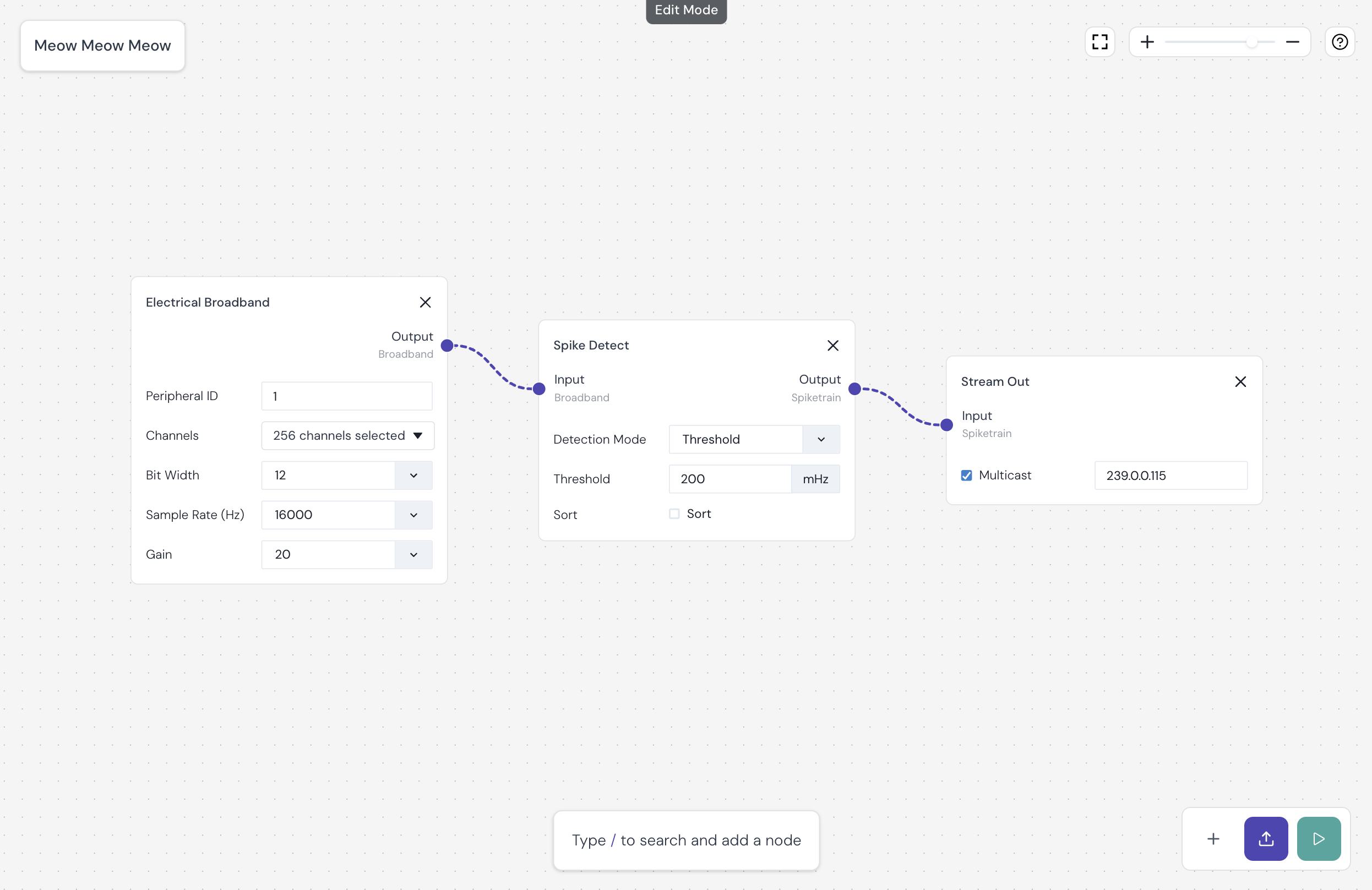Close the Spike Detect node
Image resolution: width=1372 pixels, height=890 pixels.
(x=833, y=345)
